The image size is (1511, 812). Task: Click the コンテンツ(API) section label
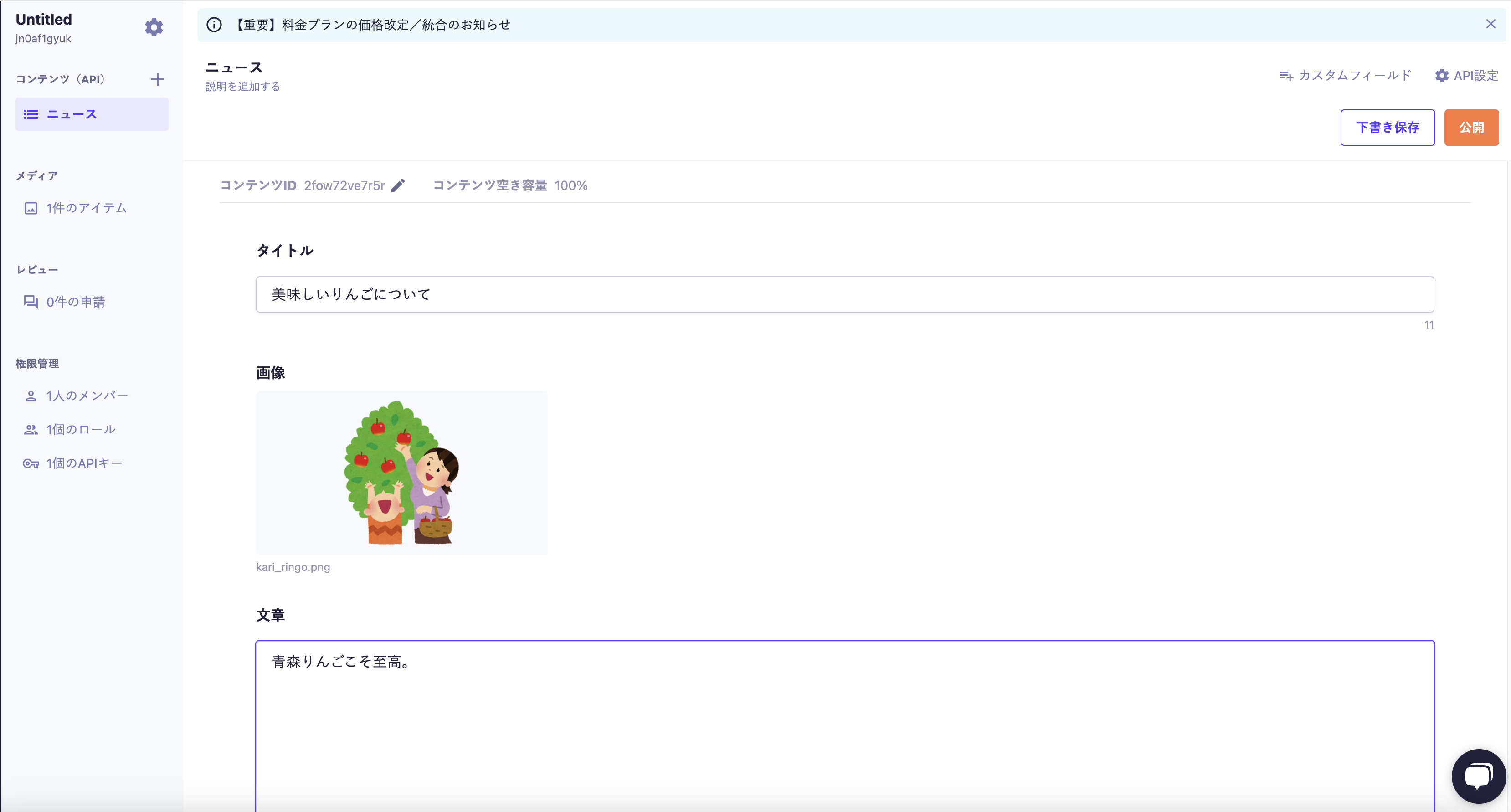61,79
